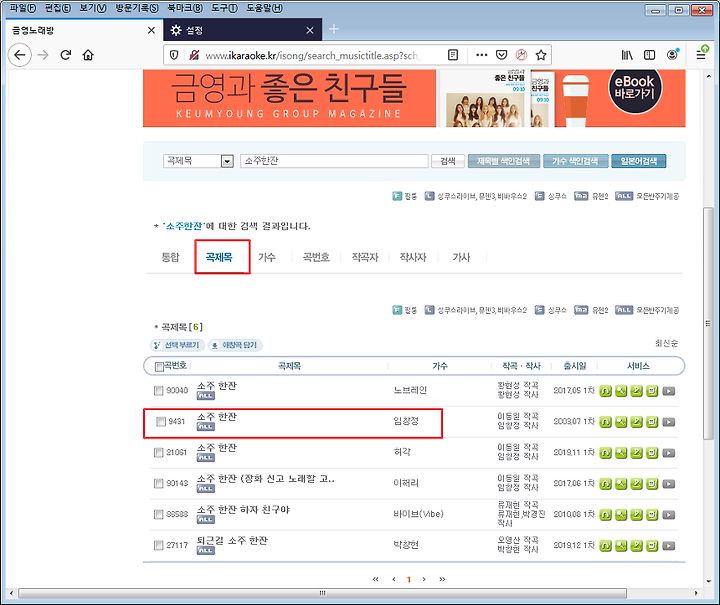
Task: Open the Firefox hamburger menu
Action: point(701,55)
